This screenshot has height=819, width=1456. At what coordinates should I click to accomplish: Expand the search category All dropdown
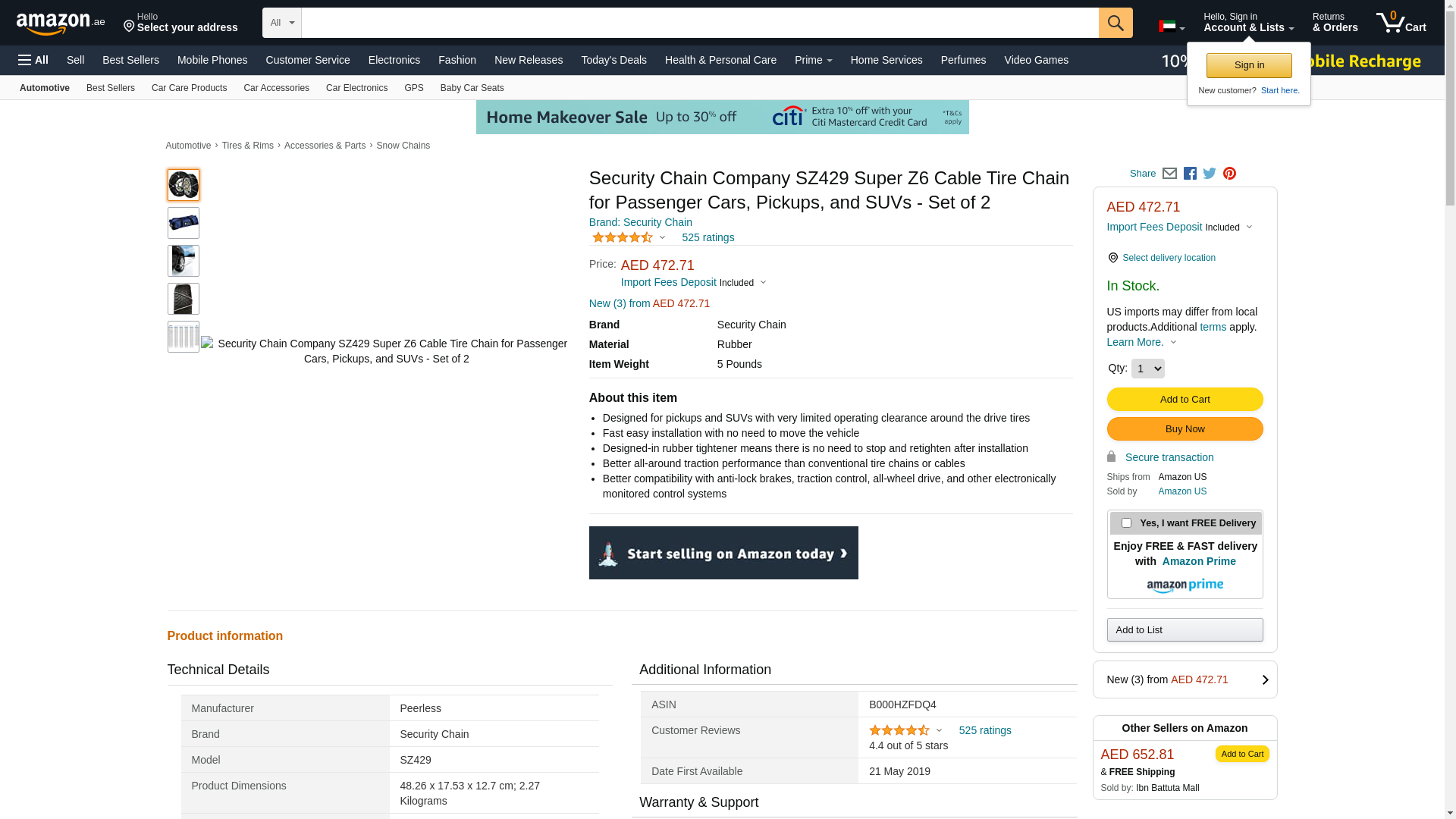click(x=281, y=23)
